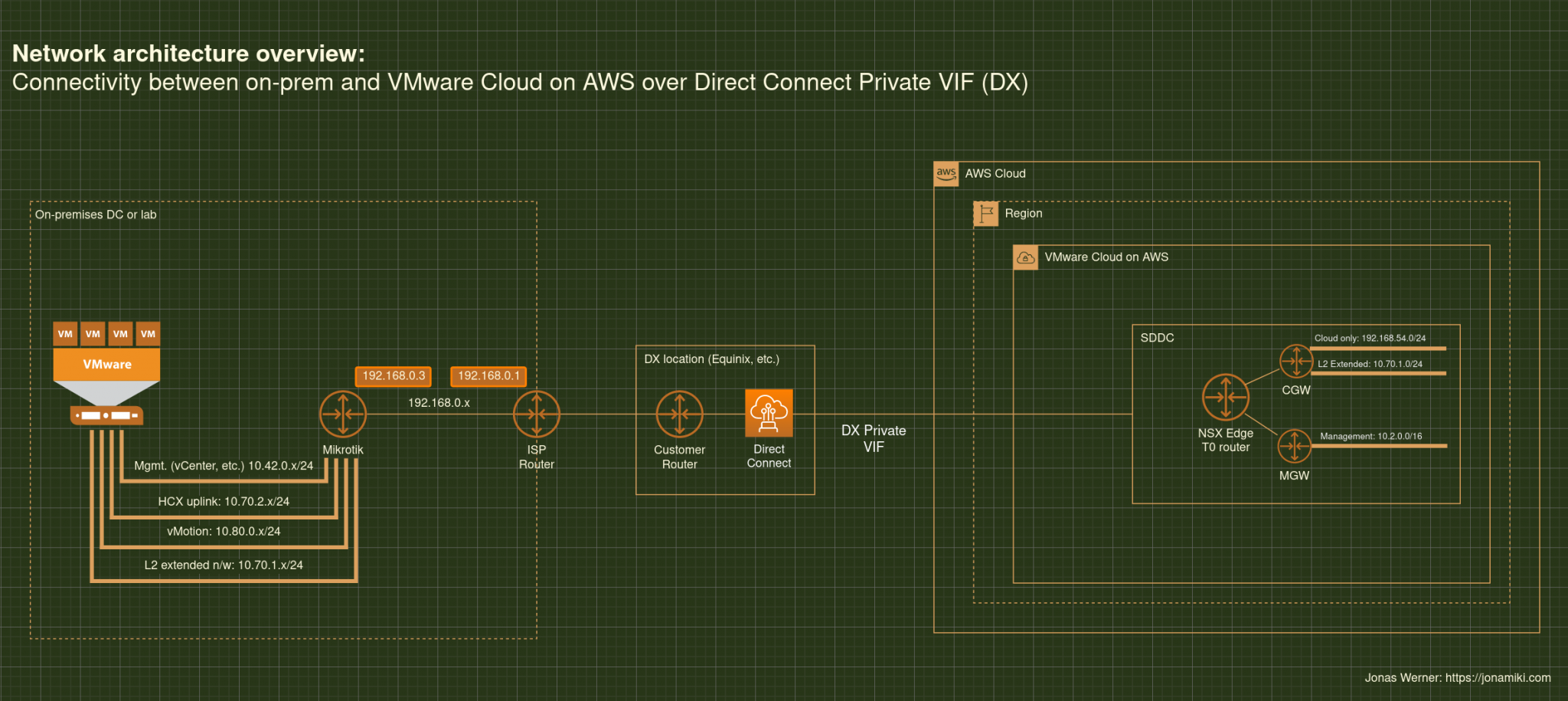This screenshot has height=701, width=1568.
Task: Click the CGW gateway icon
Action: [1295, 360]
